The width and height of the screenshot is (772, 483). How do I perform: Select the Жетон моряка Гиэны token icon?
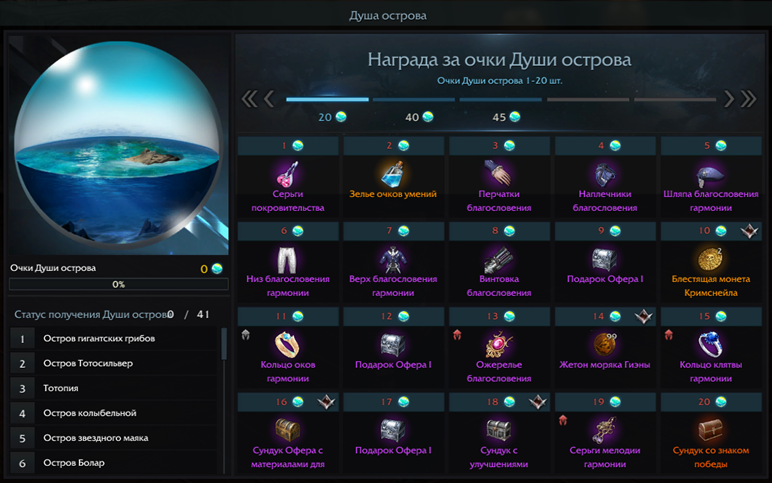click(x=605, y=344)
